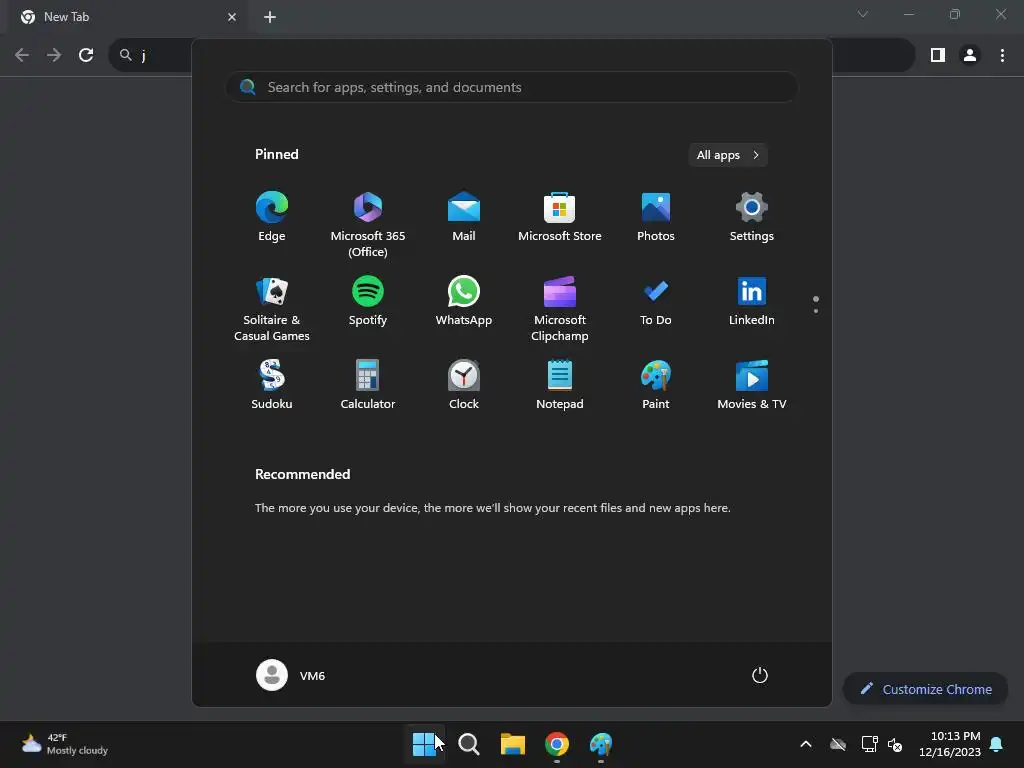The height and width of the screenshot is (768, 1024).
Task: Open the Calculator app
Action: (x=368, y=385)
